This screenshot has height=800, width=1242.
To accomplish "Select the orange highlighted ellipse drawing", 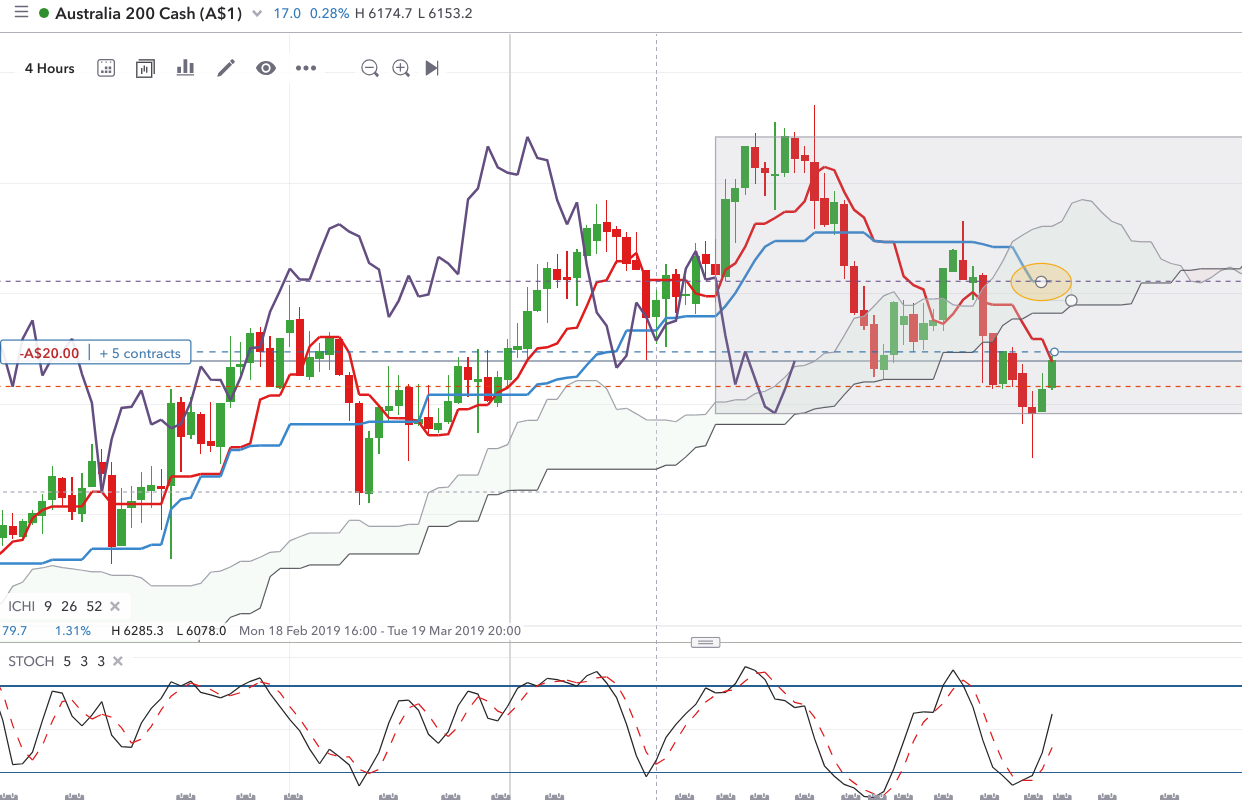I will 1041,282.
